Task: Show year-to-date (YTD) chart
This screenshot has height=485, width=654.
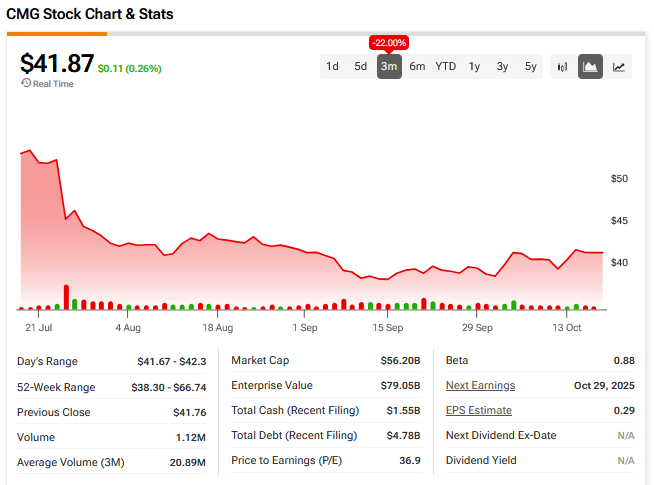Action: click(x=446, y=67)
